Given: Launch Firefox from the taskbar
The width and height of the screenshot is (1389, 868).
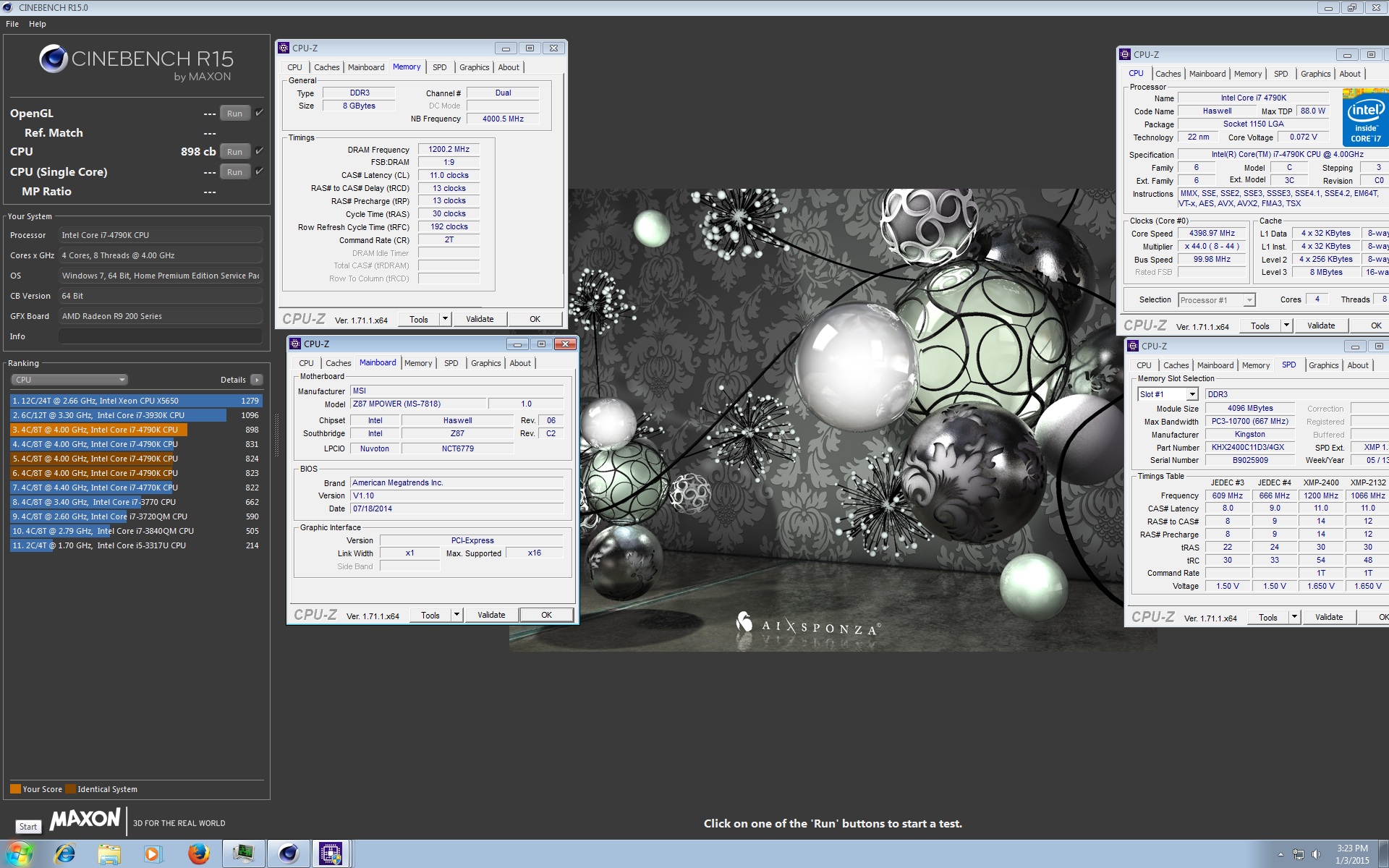Looking at the screenshot, I should 197,854.
